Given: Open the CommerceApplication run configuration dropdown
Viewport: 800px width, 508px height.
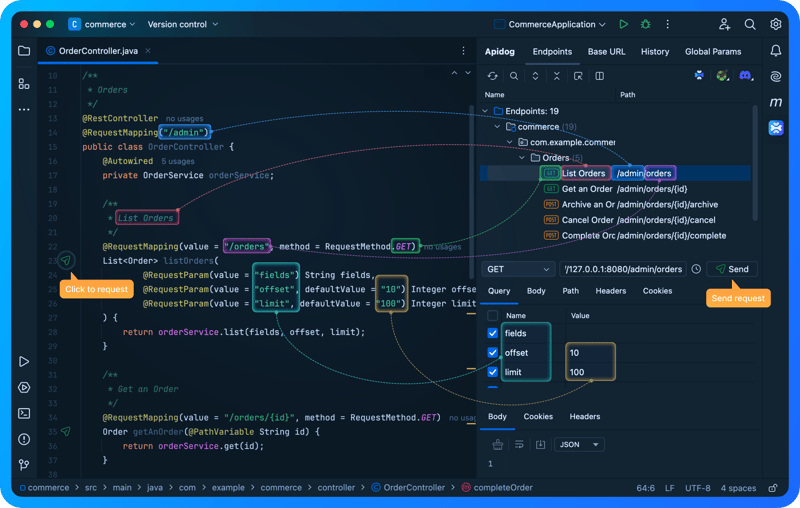Looking at the screenshot, I should [550, 24].
